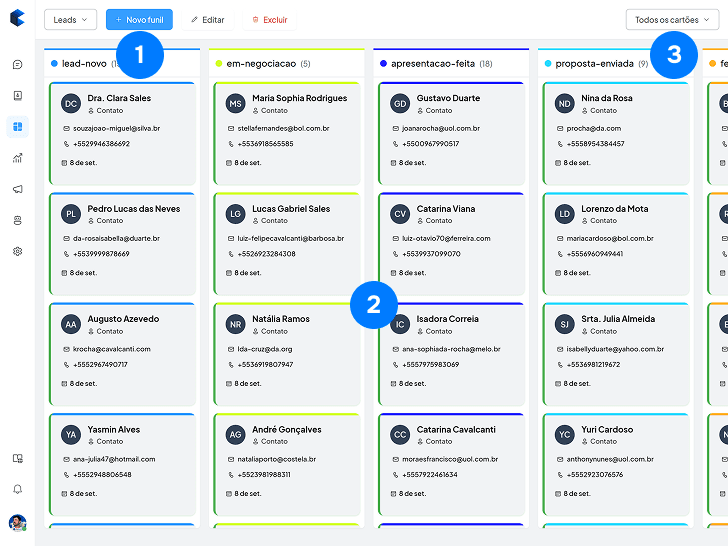Open the 'Todos os cartões' filter dropdown
728x546 pixels.
[670, 20]
